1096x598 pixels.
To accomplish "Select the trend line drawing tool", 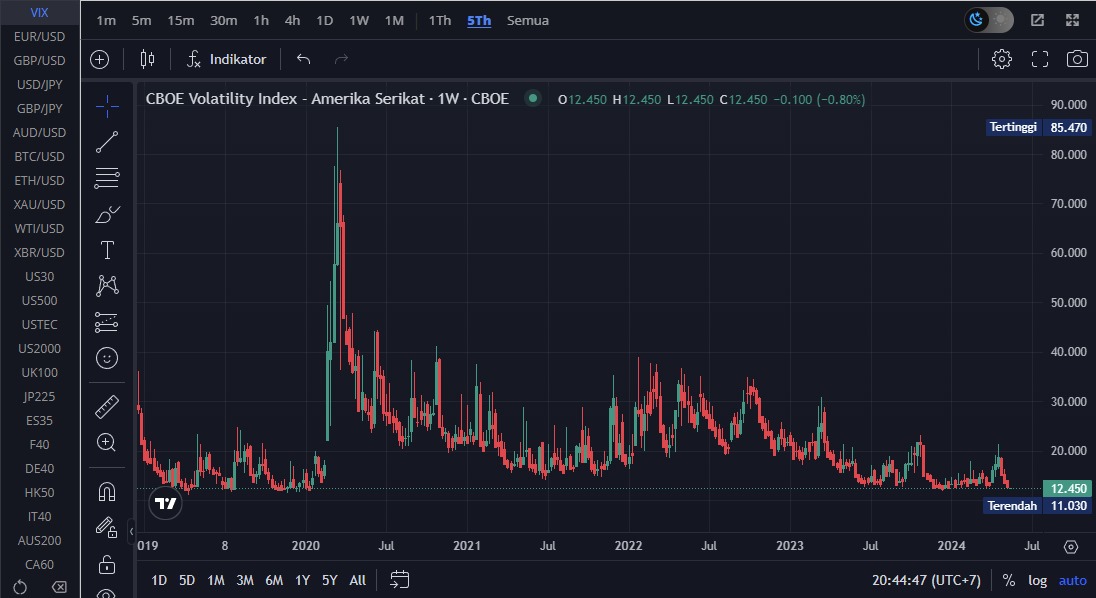I will [x=107, y=142].
